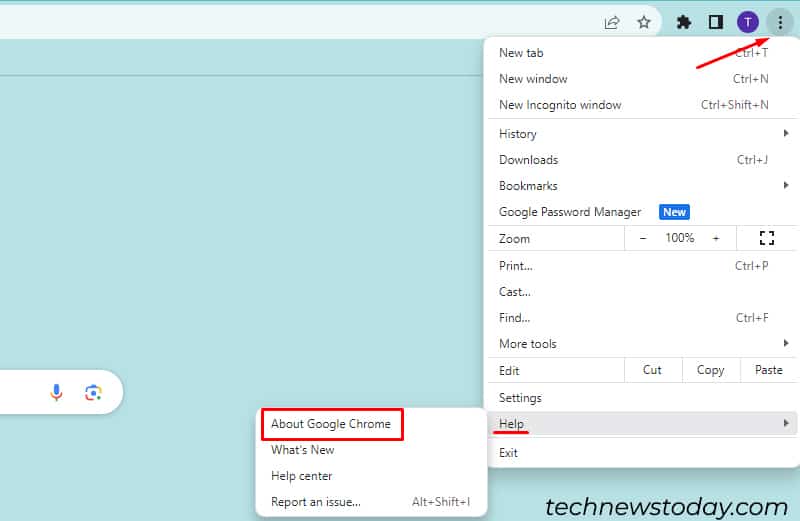Toggle the side panel icon

point(716,22)
